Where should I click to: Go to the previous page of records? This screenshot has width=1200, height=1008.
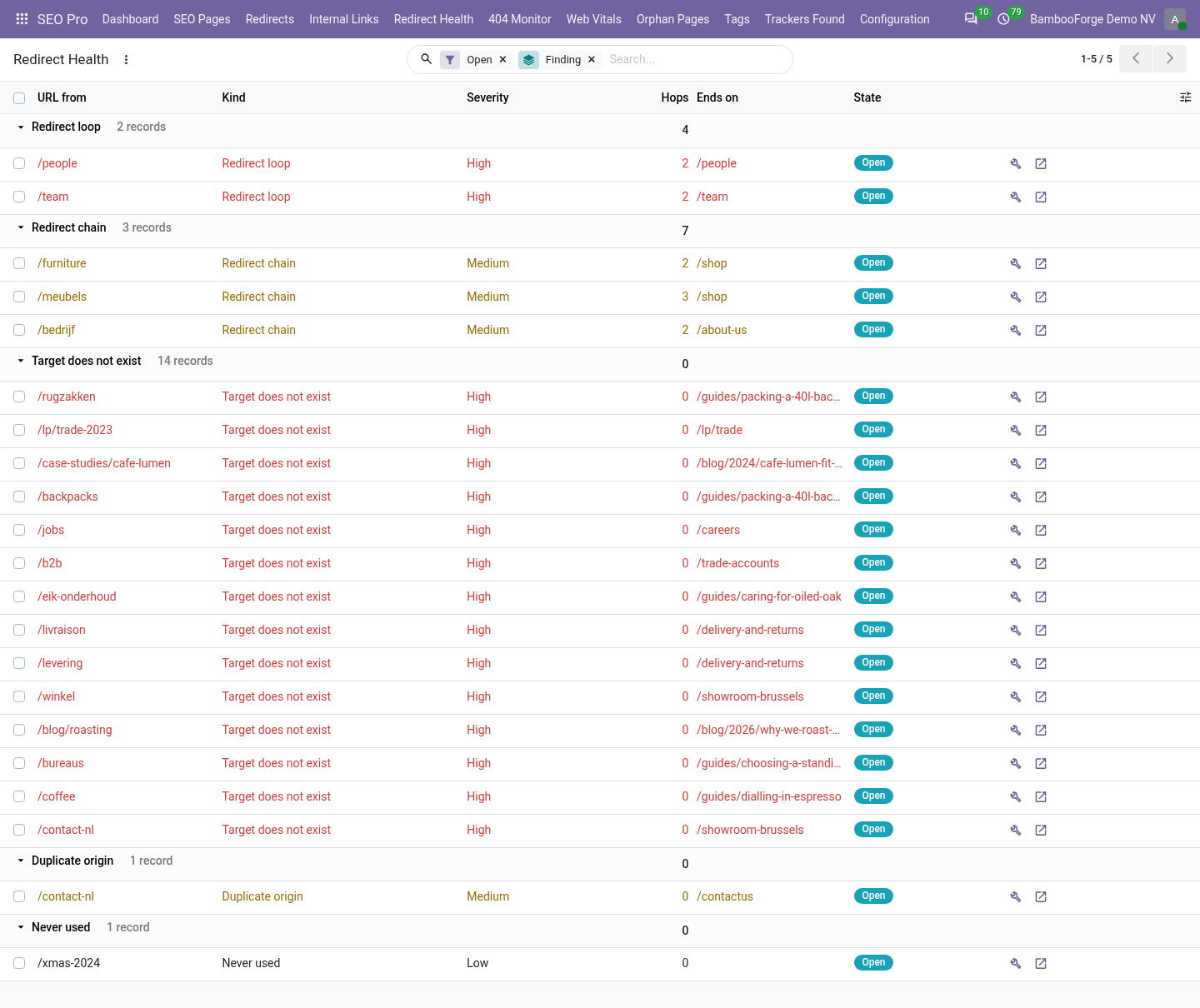click(1136, 59)
